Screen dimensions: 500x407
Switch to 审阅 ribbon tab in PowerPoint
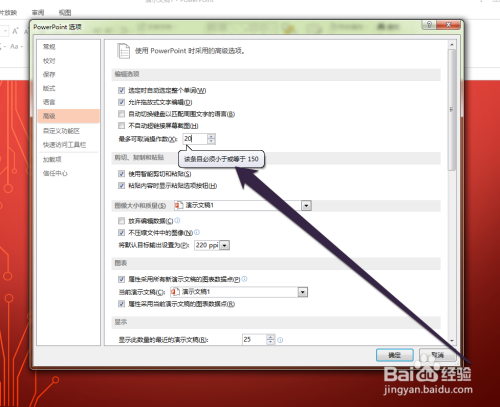(x=38, y=13)
